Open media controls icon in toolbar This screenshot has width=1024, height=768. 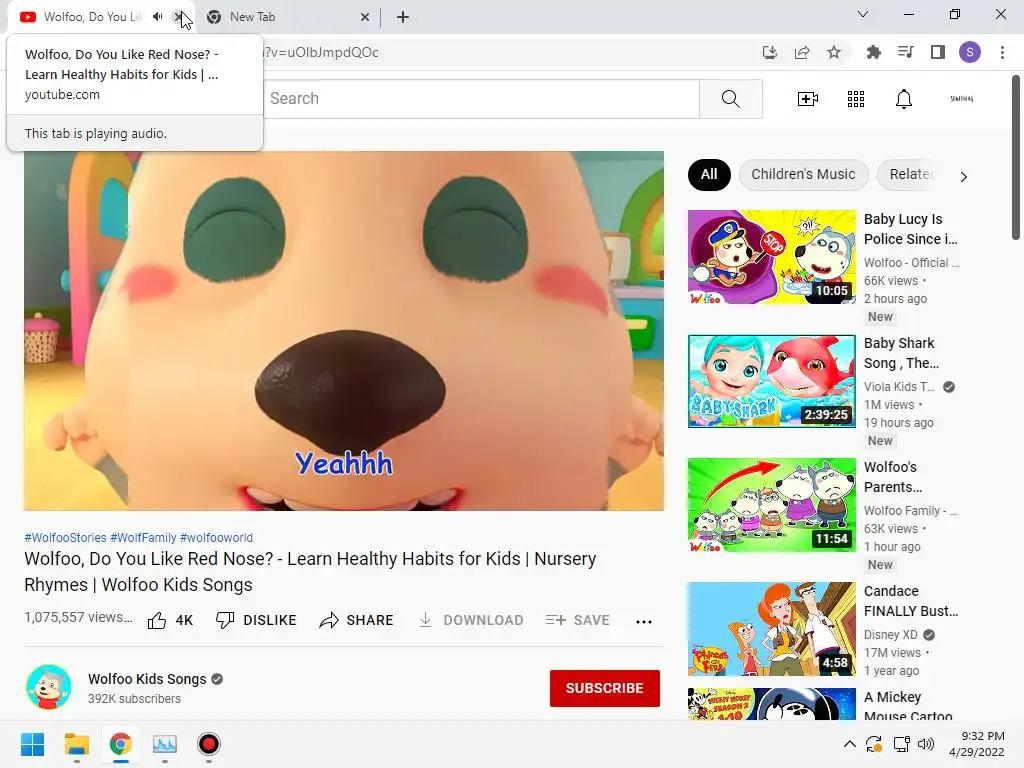906,52
